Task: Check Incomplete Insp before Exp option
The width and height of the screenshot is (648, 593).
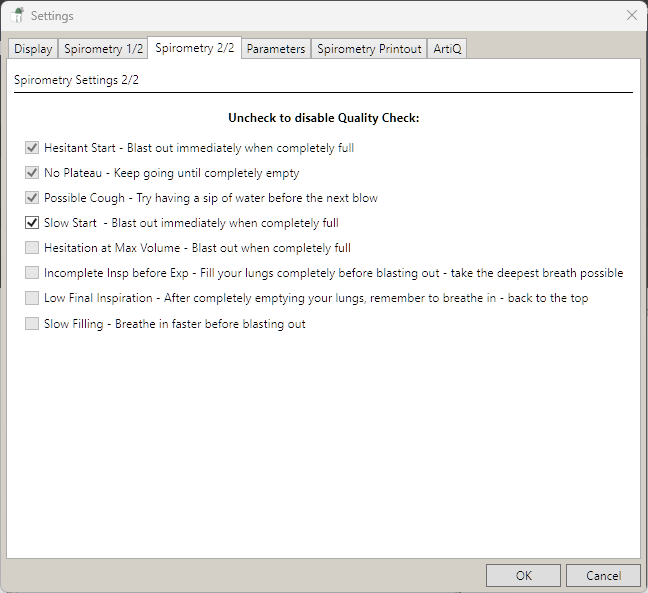Action: tap(32, 273)
